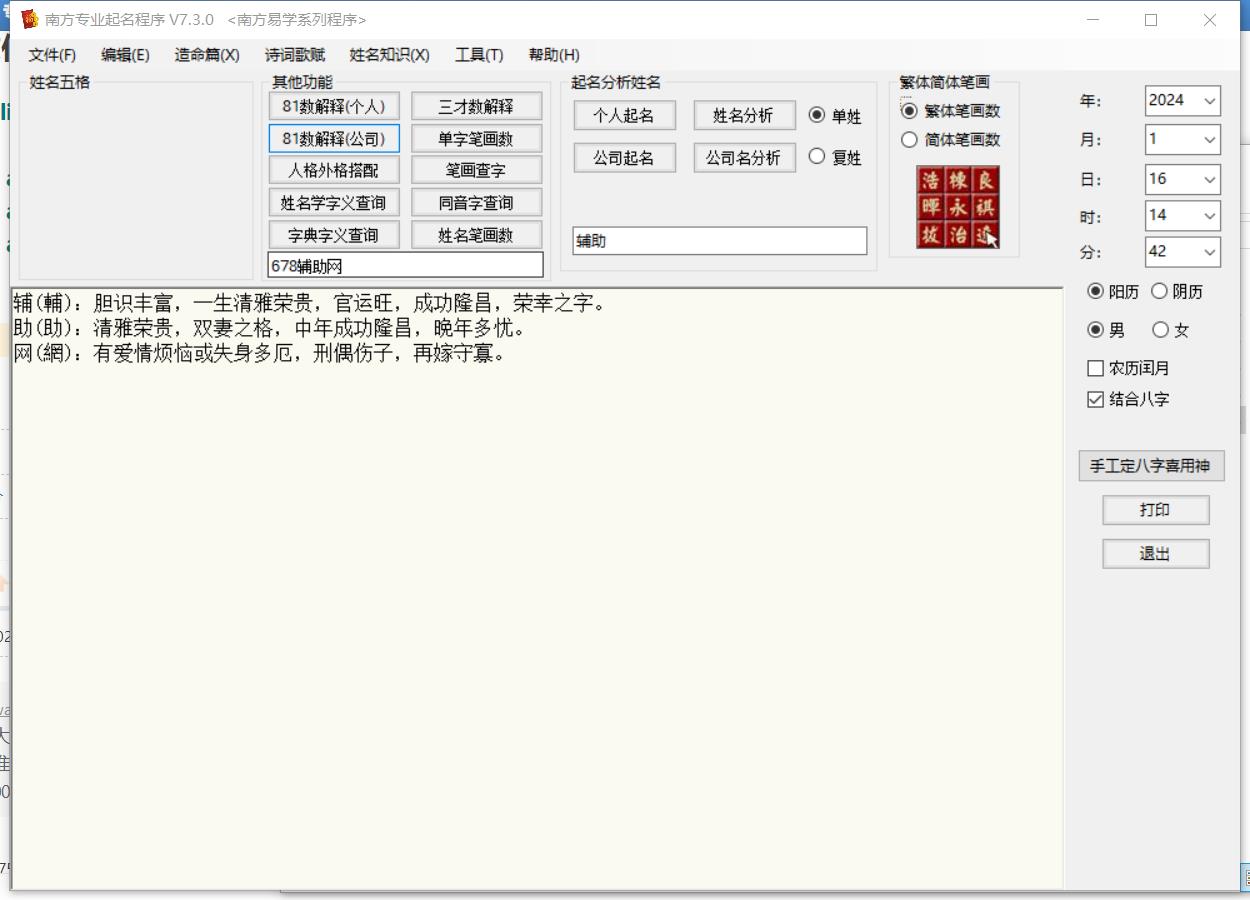This screenshot has width=1250, height=900.
Task: Click 手工定八字喜用神 manual BaZi button
Action: click(1150, 466)
